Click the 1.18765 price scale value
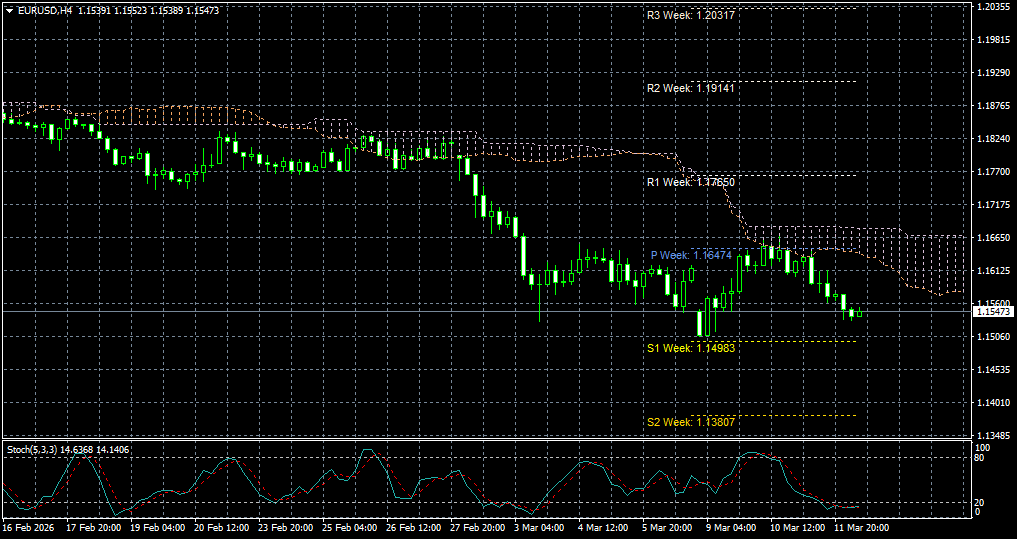The height and width of the screenshot is (539, 1017). (x=994, y=106)
